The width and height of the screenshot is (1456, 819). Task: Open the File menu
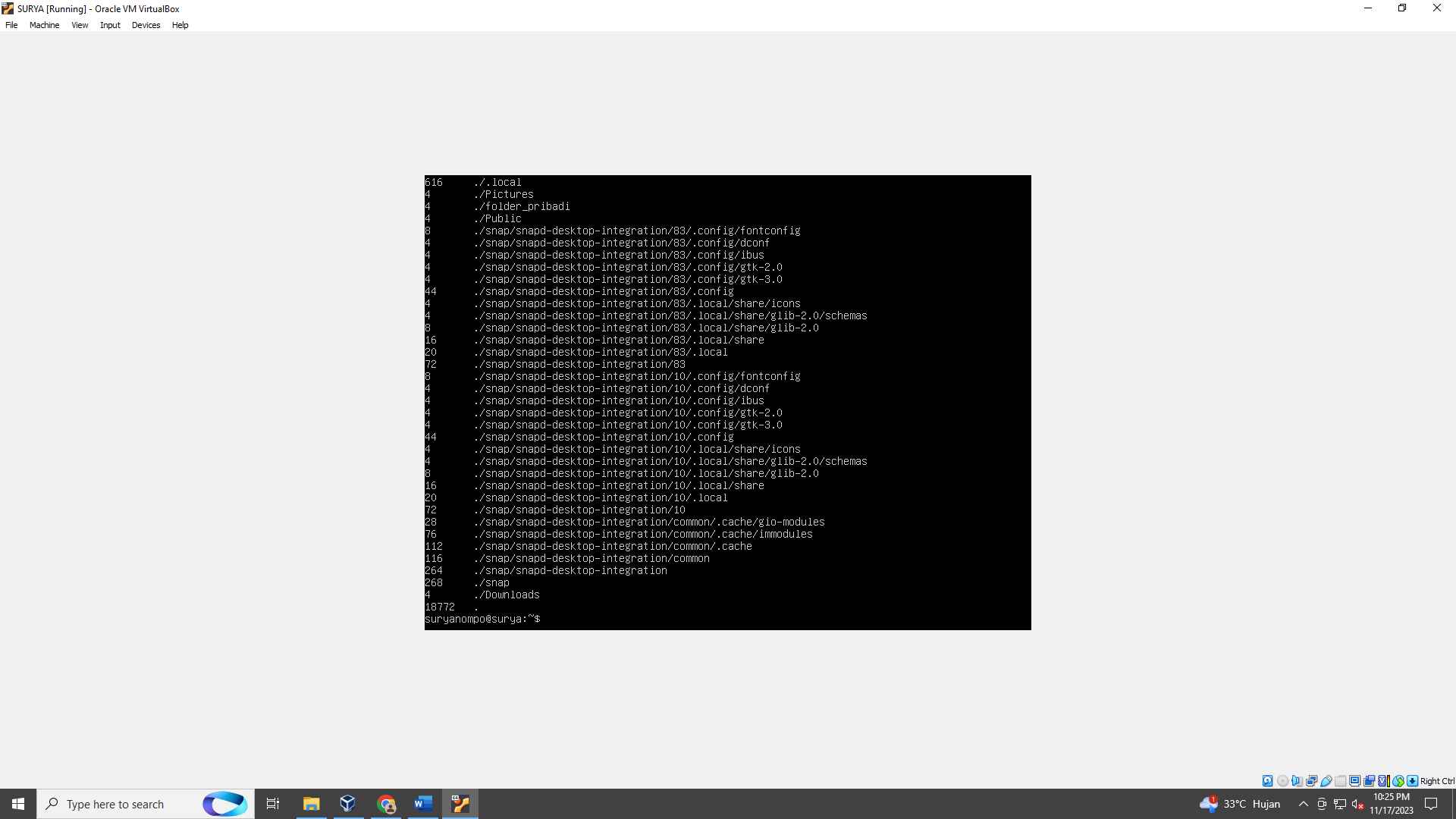tap(11, 25)
